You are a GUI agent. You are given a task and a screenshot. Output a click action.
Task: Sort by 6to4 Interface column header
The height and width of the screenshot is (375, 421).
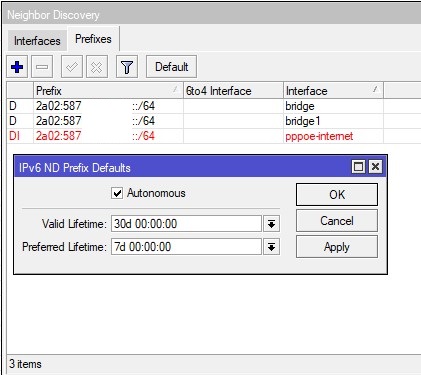[x=233, y=91]
